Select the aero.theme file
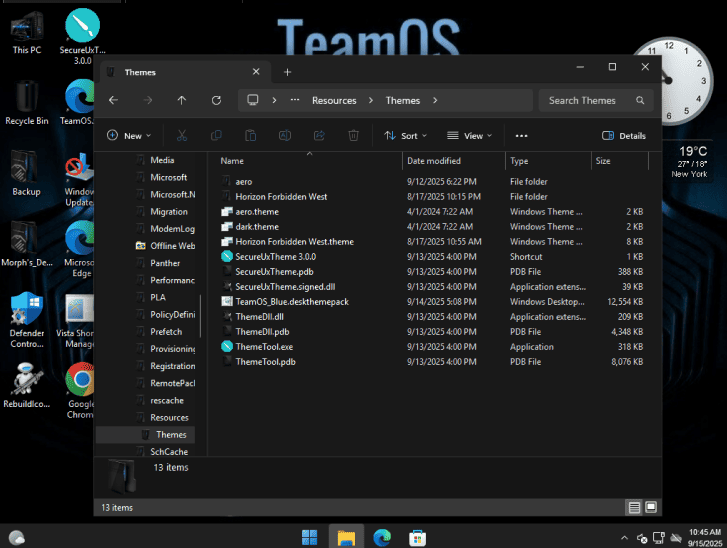This screenshot has height=548, width=727. point(257,212)
